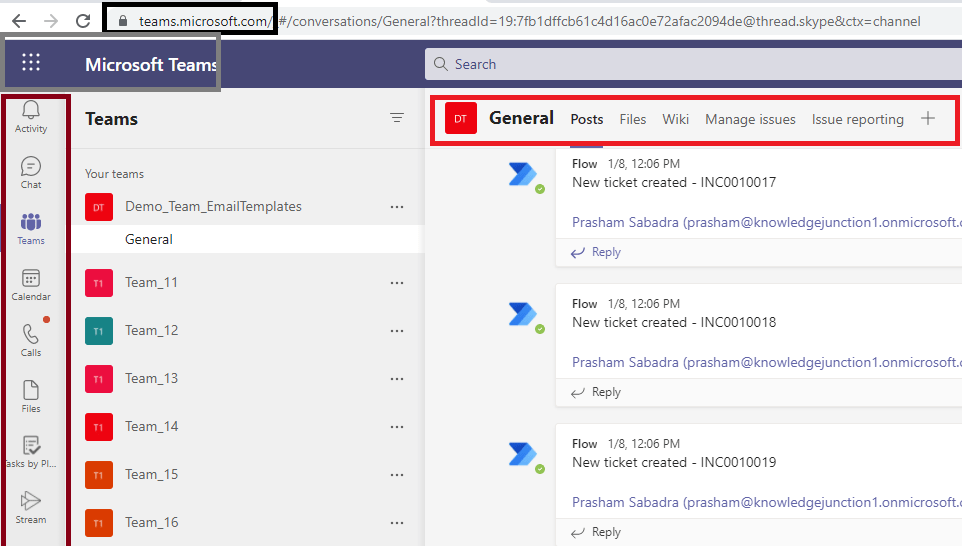Click the 'New ticket created - INC0010019' text
Image resolution: width=962 pixels, height=546 pixels.
[x=674, y=462]
